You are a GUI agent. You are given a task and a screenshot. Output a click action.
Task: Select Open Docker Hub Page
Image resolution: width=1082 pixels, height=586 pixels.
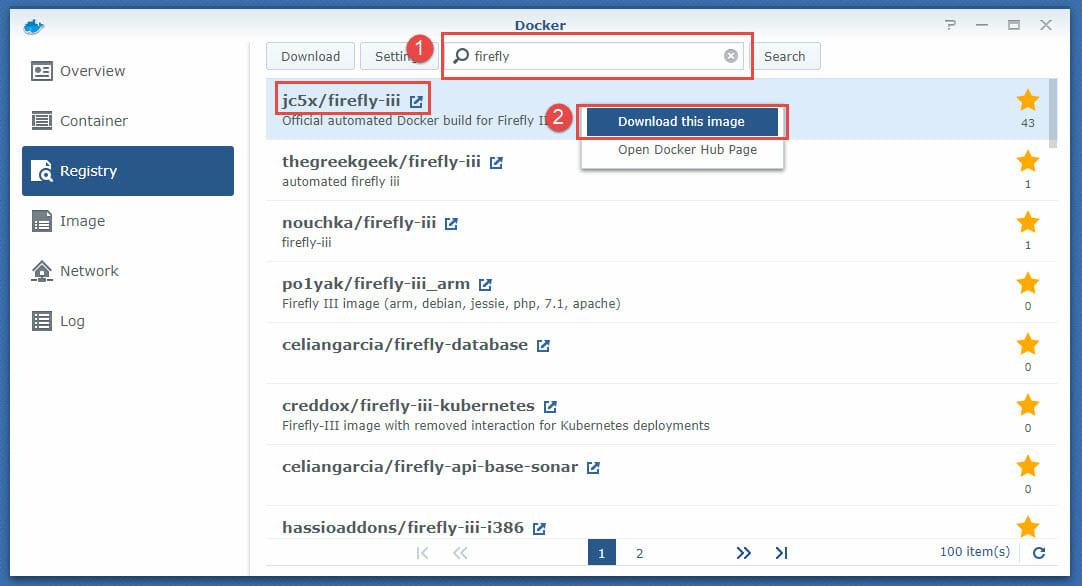tap(680, 149)
